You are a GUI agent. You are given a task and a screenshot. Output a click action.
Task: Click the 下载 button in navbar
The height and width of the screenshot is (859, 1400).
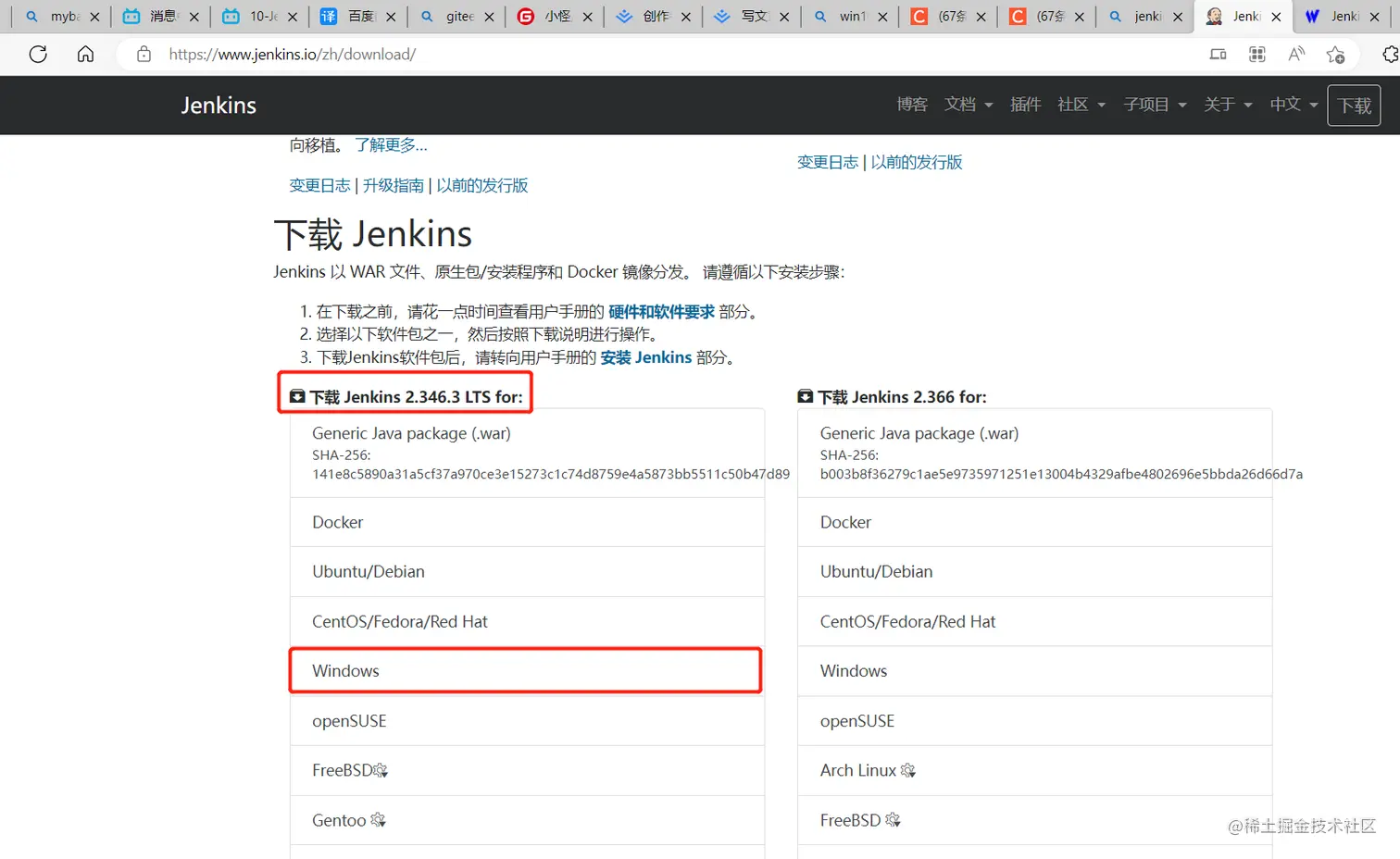pyautogui.click(x=1354, y=106)
